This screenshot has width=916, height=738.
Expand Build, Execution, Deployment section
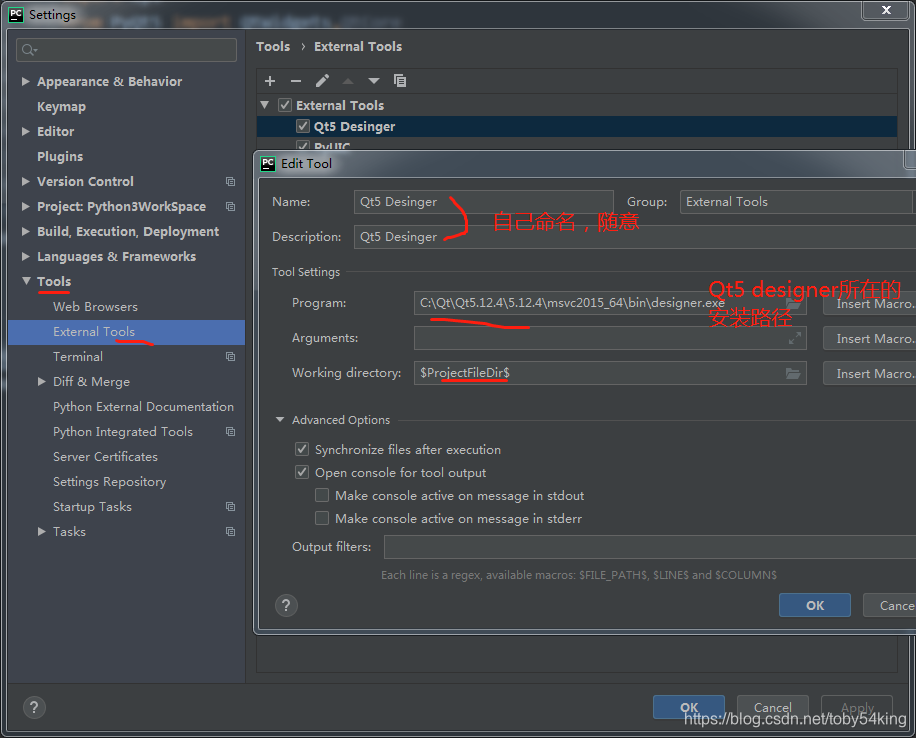click(26, 231)
